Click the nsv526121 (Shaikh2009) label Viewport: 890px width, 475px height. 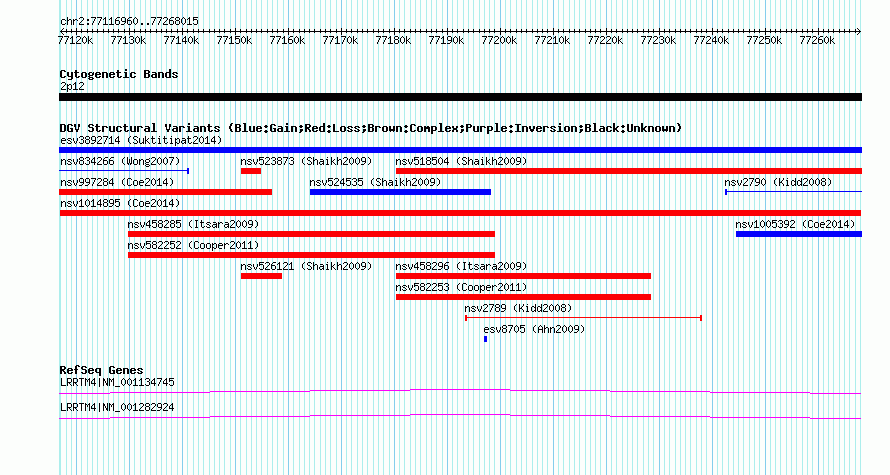pos(306,266)
